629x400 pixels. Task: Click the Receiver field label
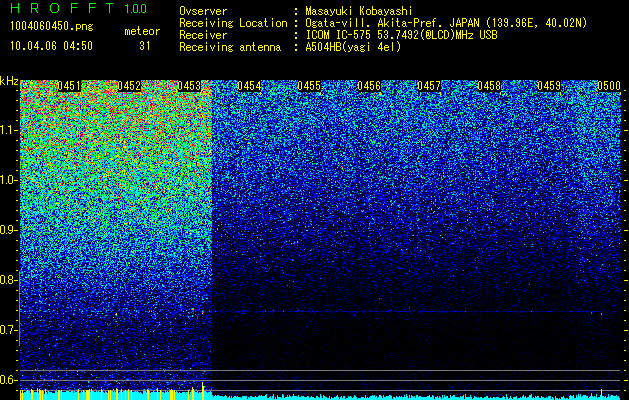(203, 35)
